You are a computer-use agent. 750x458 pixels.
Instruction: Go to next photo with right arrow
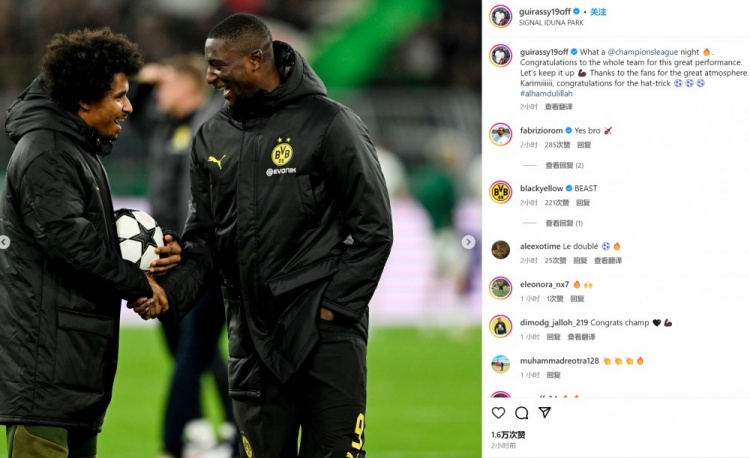(468, 242)
